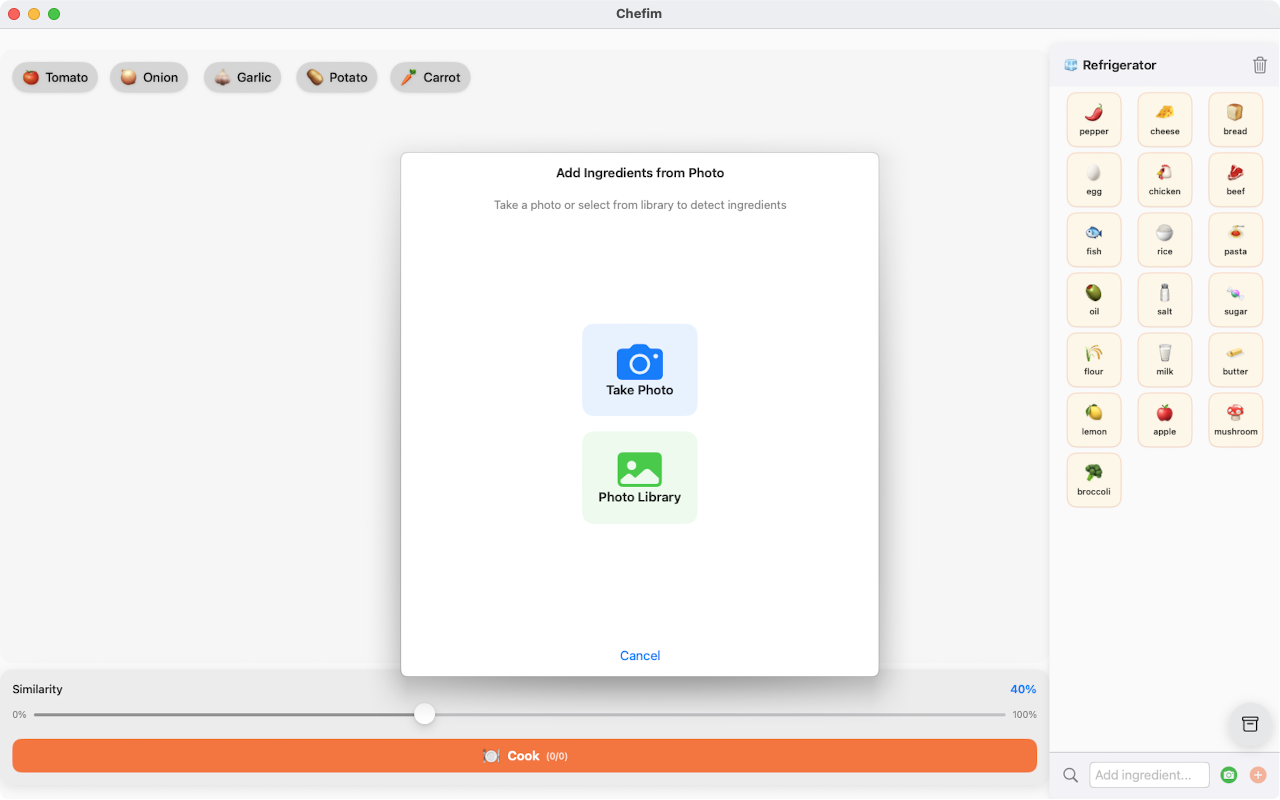Image resolution: width=1280 pixels, height=800 pixels.
Task: Select the Potato chip
Action: (337, 77)
